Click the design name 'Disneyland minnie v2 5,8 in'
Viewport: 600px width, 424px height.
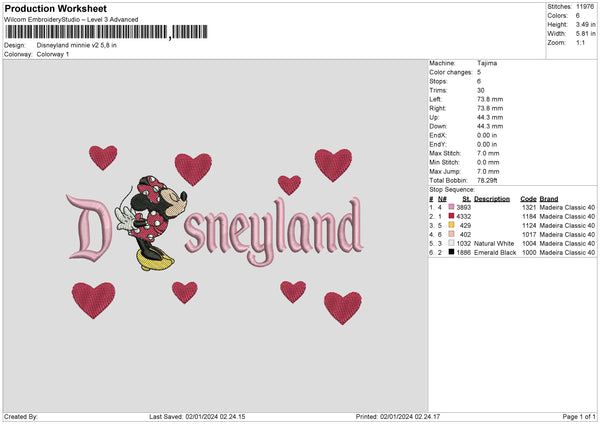77,45
